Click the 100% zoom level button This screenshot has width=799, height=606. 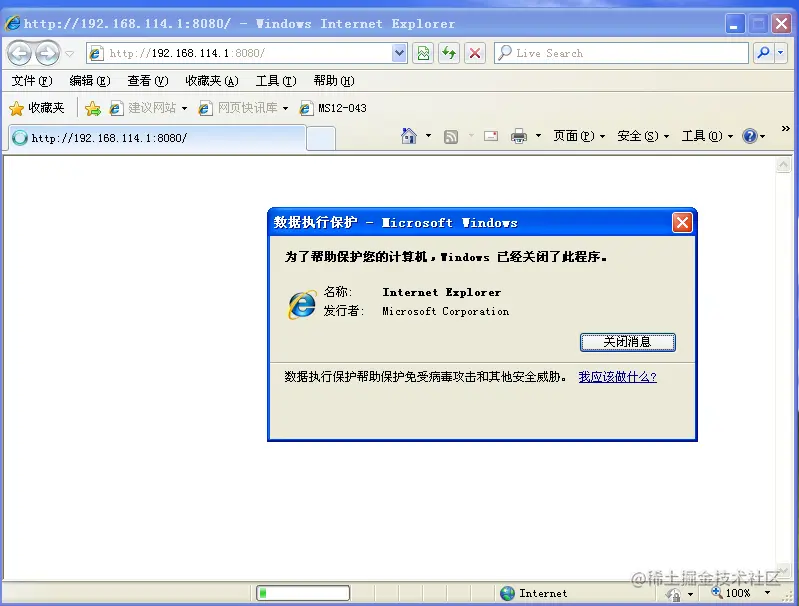pos(731,593)
